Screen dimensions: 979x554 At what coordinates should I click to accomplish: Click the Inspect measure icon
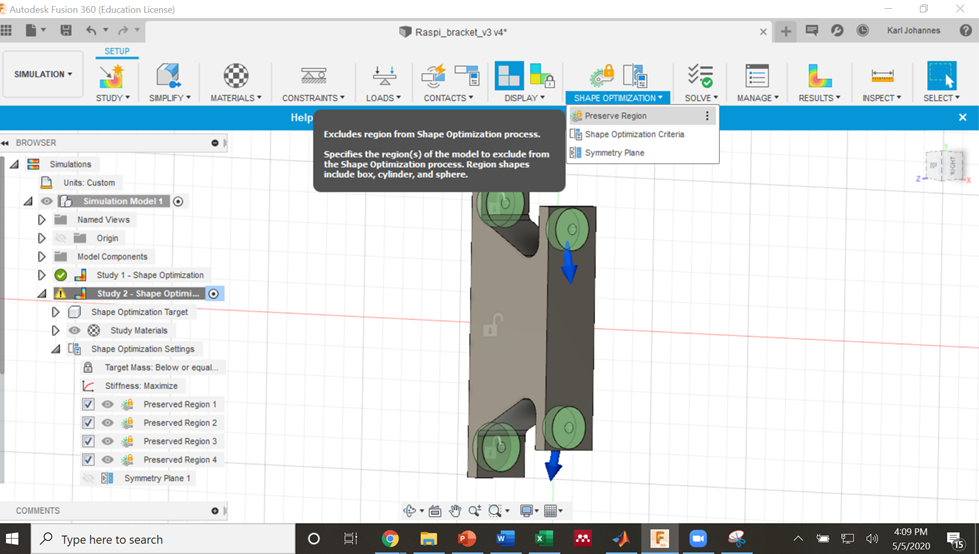point(882,76)
